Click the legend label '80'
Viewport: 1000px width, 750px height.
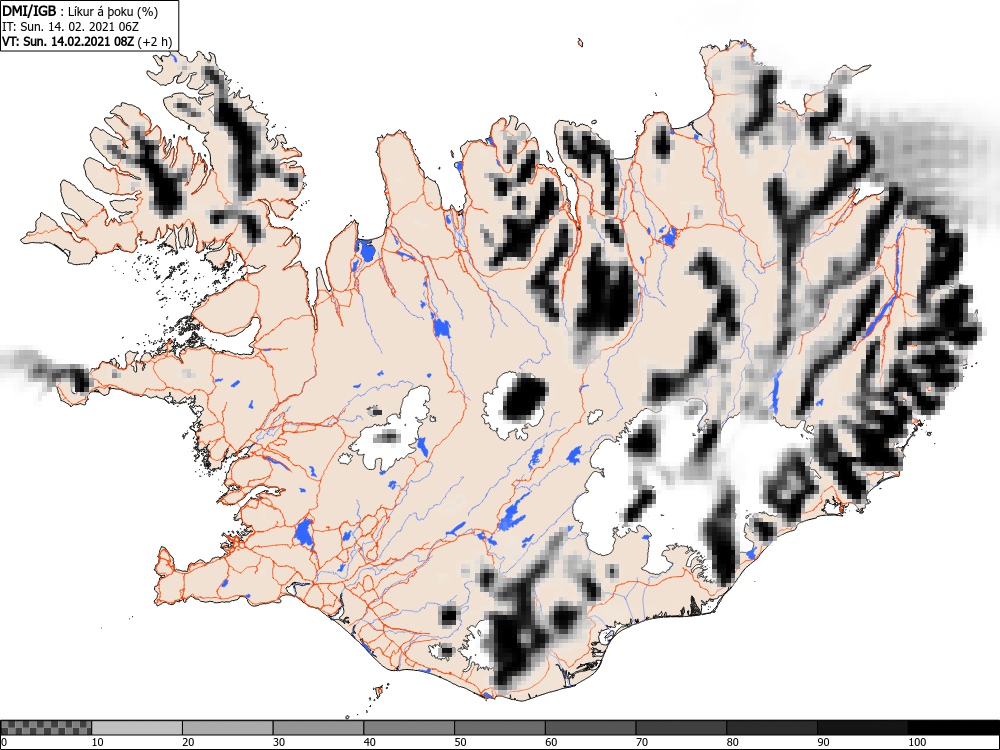pos(732,742)
